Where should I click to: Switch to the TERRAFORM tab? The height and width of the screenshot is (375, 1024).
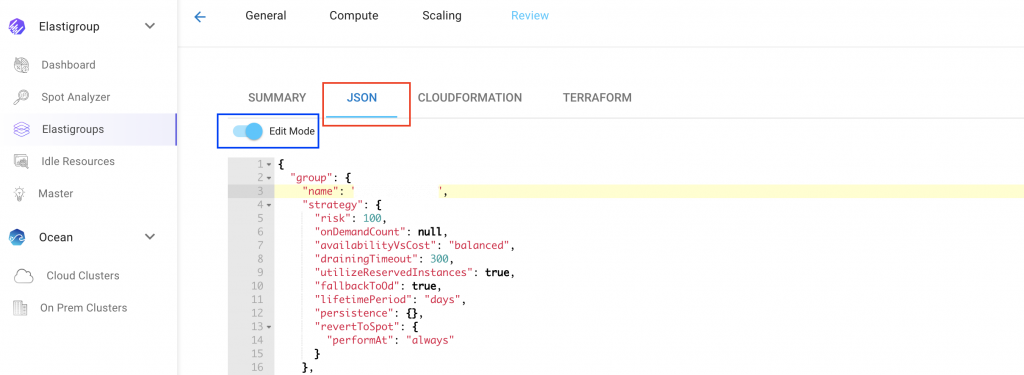click(597, 98)
